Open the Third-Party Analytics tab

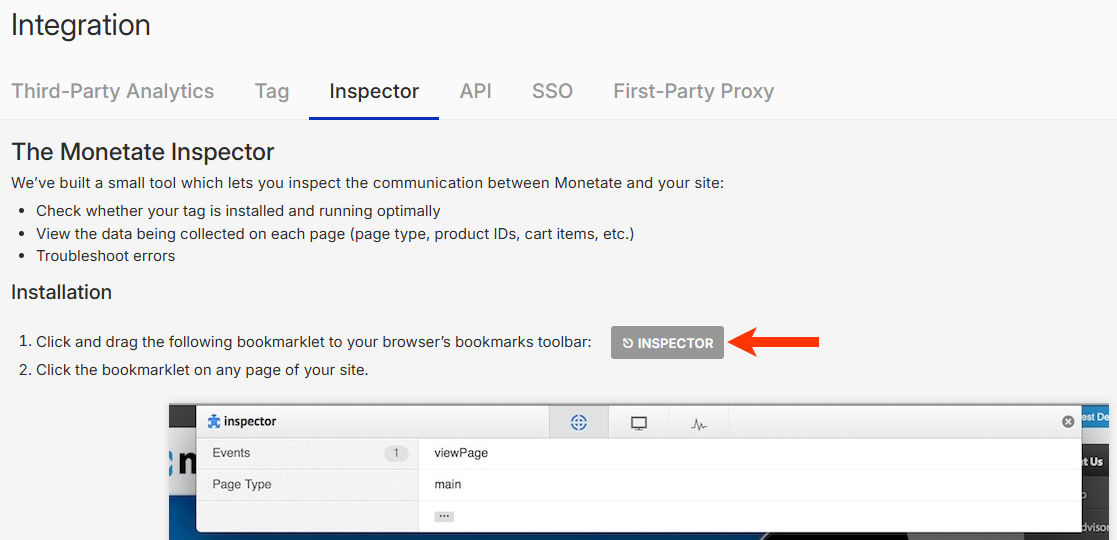[113, 91]
